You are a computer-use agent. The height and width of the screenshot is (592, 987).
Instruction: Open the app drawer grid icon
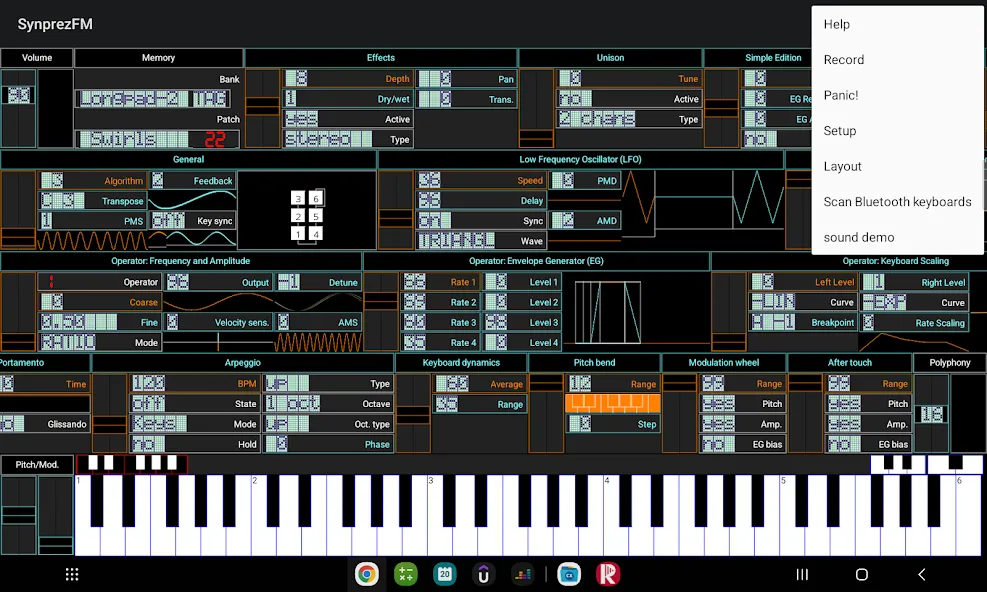pyautogui.click(x=72, y=574)
